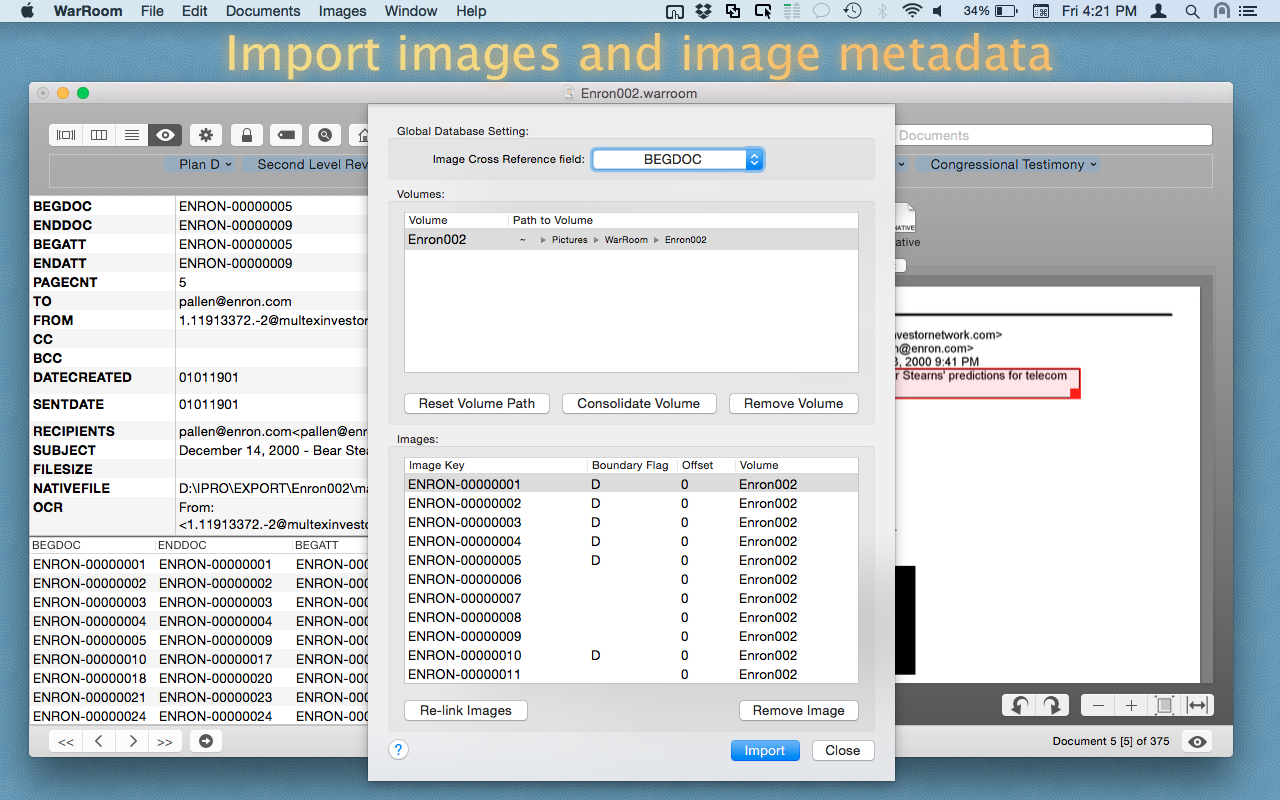The width and height of the screenshot is (1280, 800).
Task: Toggle the eye view mode in toolbar
Action: point(165,135)
